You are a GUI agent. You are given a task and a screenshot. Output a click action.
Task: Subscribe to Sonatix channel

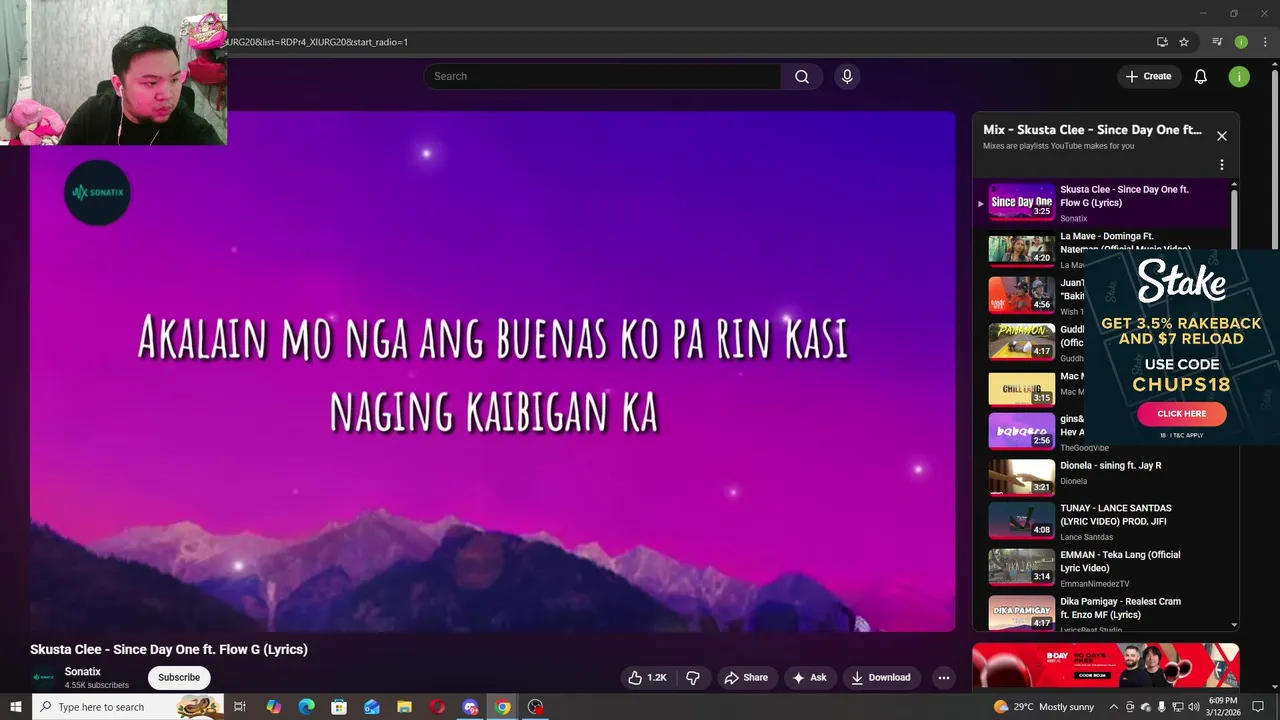coord(179,678)
